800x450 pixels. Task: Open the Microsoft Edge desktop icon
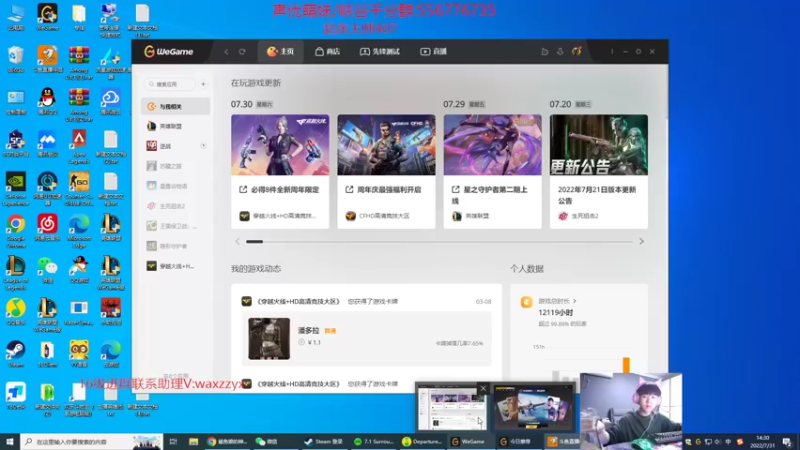pyautogui.click(x=79, y=231)
